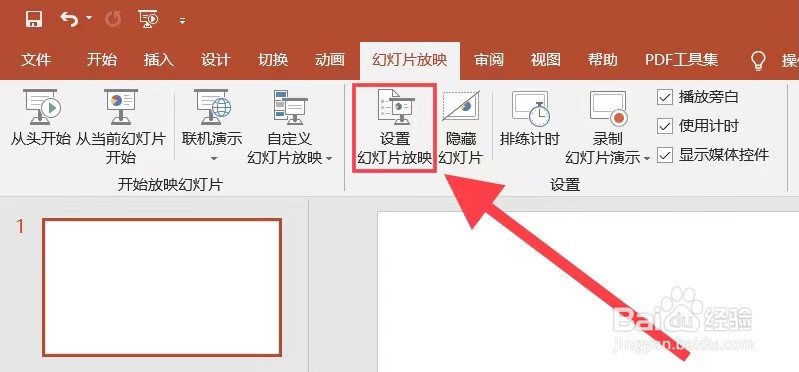Open 设置幻灯片放映 dialog
The height and width of the screenshot is (372, 799).
coord(395,127)
